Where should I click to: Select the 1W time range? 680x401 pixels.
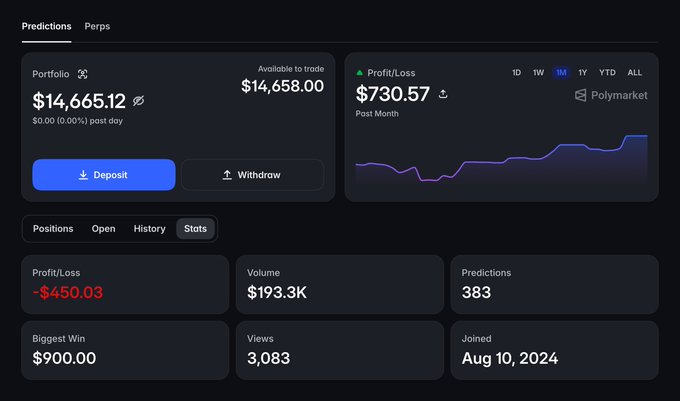click(x=538, y=73)
